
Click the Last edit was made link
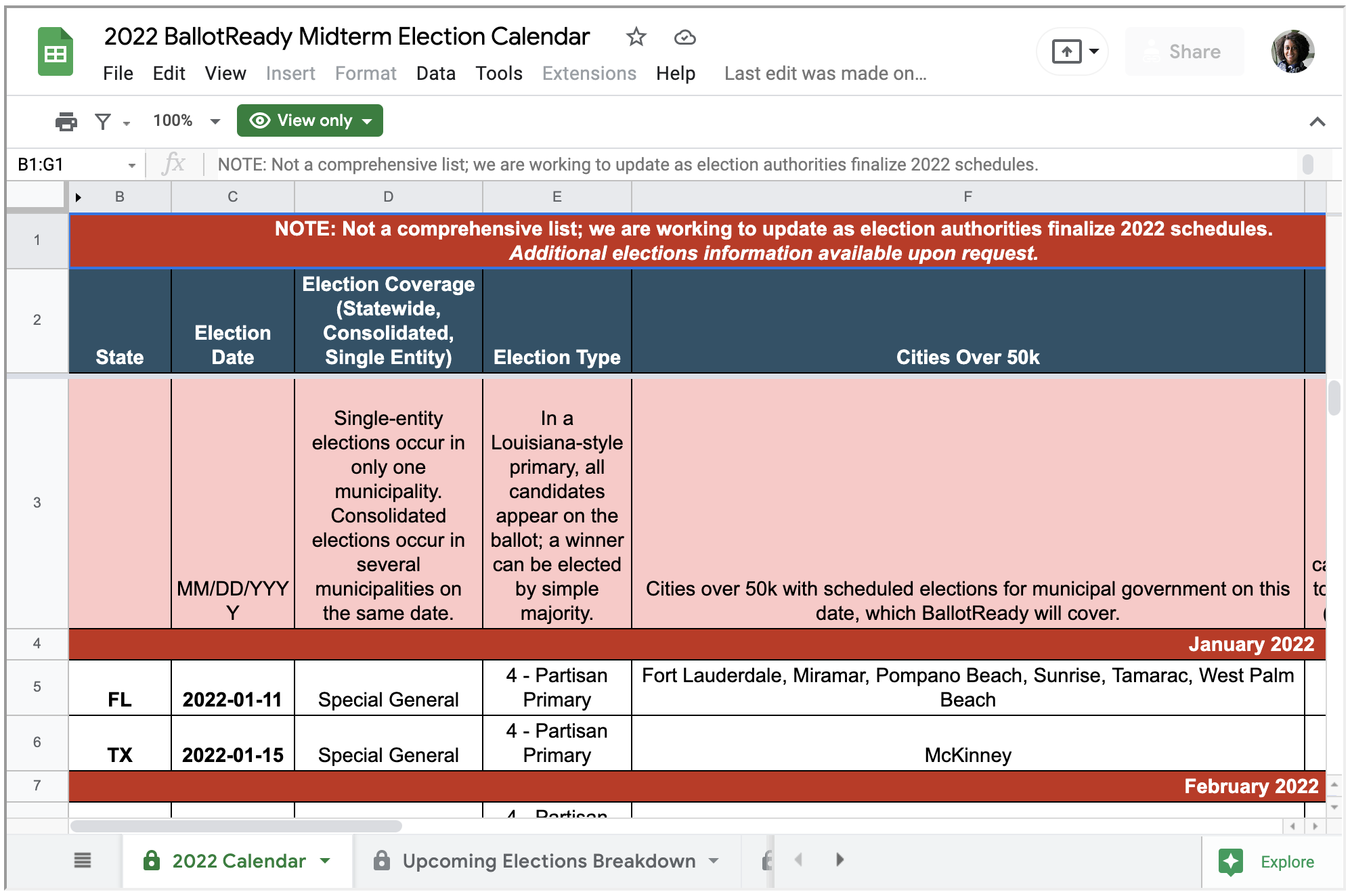[825, 73]
